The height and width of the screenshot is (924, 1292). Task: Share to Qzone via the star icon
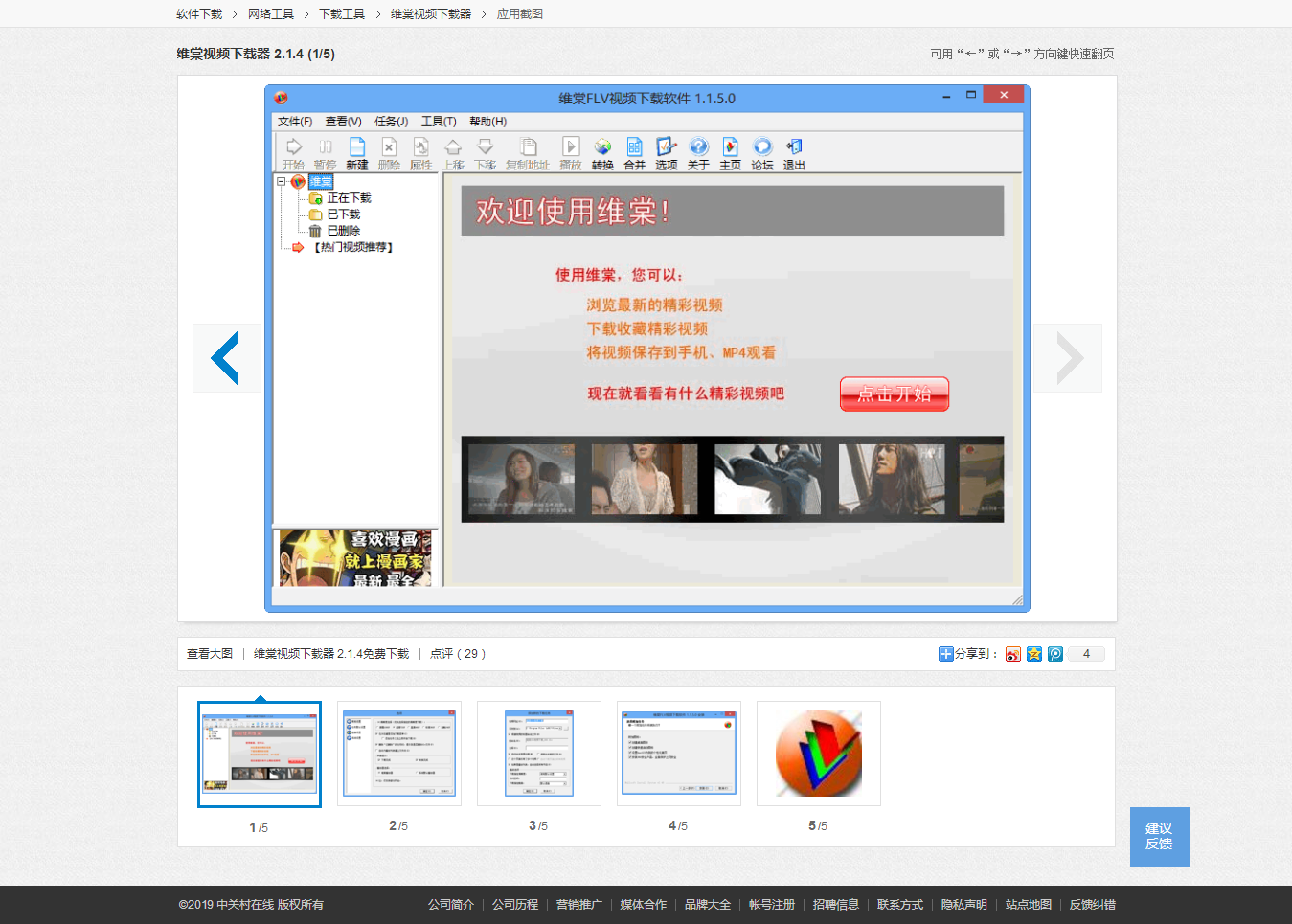(1034, 654)
